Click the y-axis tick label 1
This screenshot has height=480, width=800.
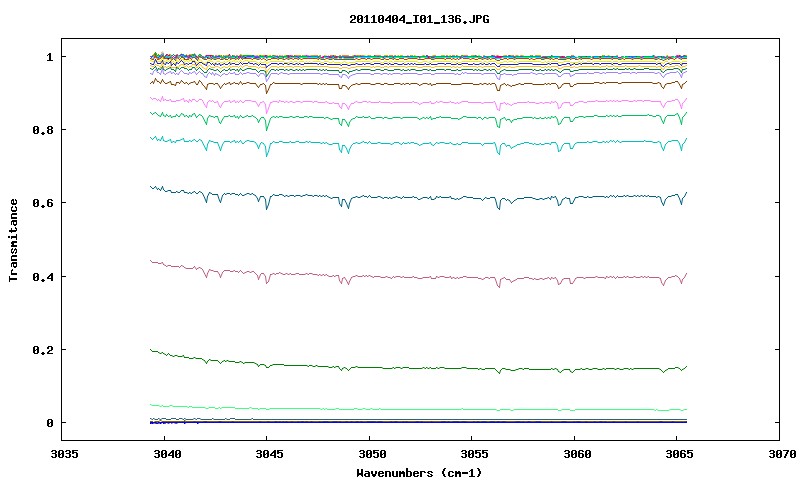point(49,57)
